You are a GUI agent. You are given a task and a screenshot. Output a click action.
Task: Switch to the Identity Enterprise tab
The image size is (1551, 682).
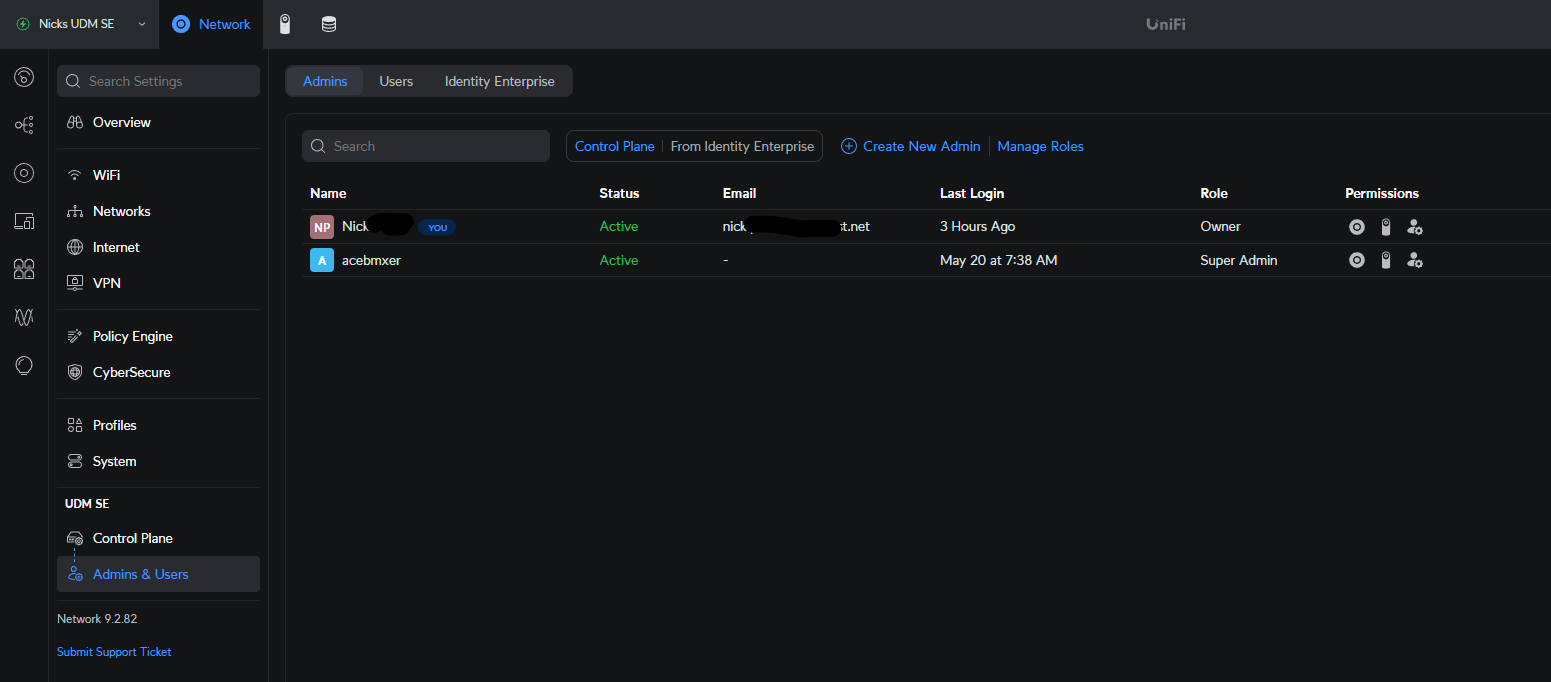click(x=499, y=81)
